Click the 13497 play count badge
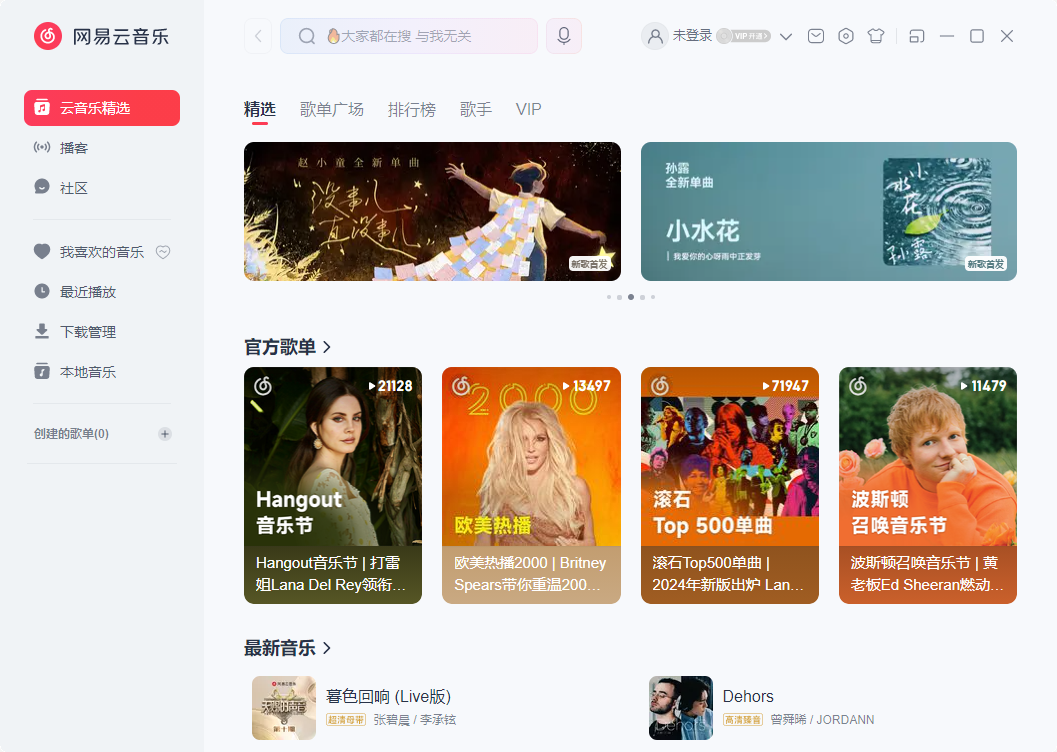Viewport: 1057px width, 752px height. (586, 386)
